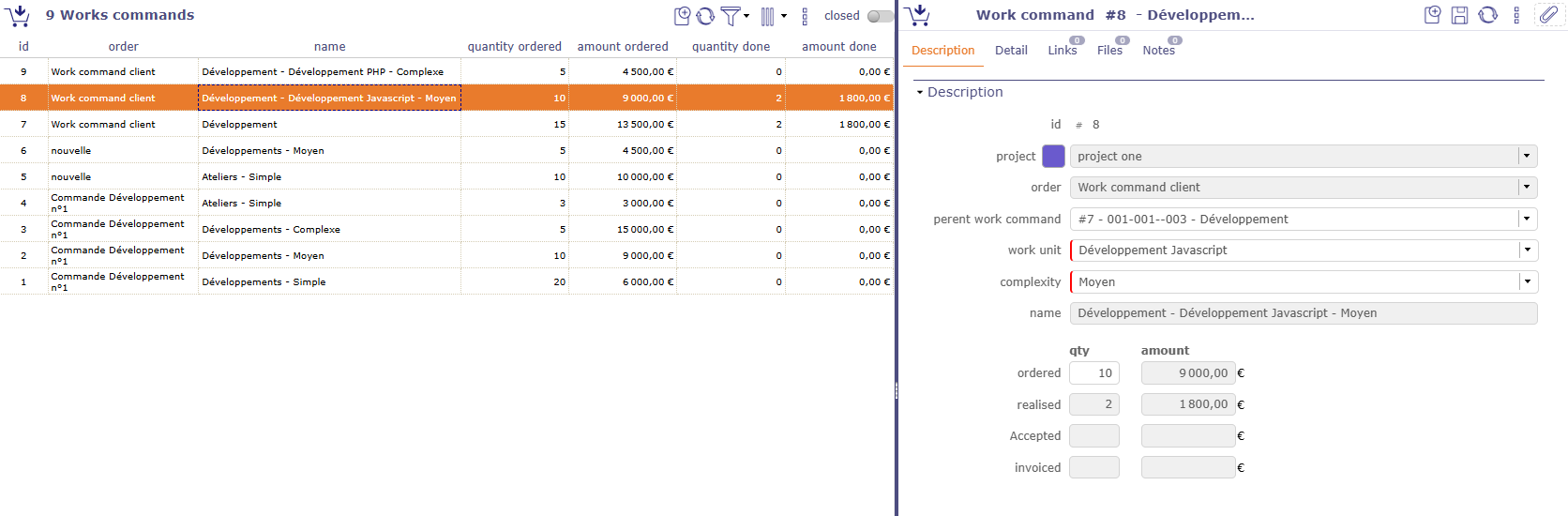Select row 6 'Développements - Moyen'
Image resolution: width=1568 pixels, height=516 pixels.
point(446,150)
